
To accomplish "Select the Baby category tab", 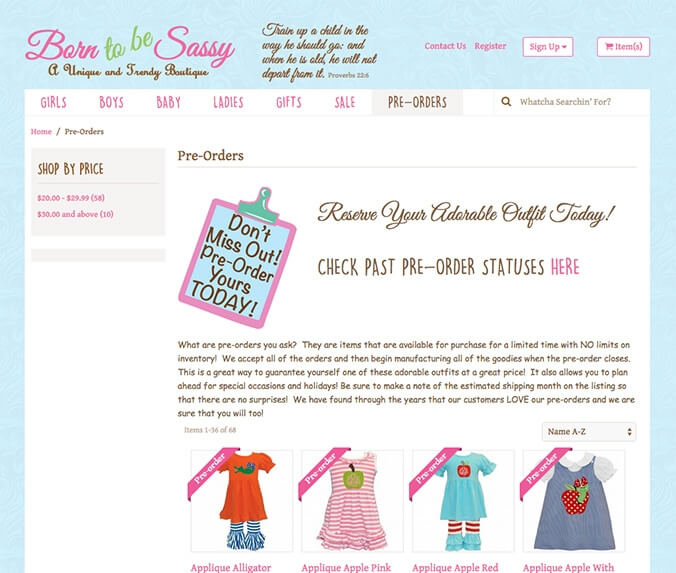I will [168, 102].
